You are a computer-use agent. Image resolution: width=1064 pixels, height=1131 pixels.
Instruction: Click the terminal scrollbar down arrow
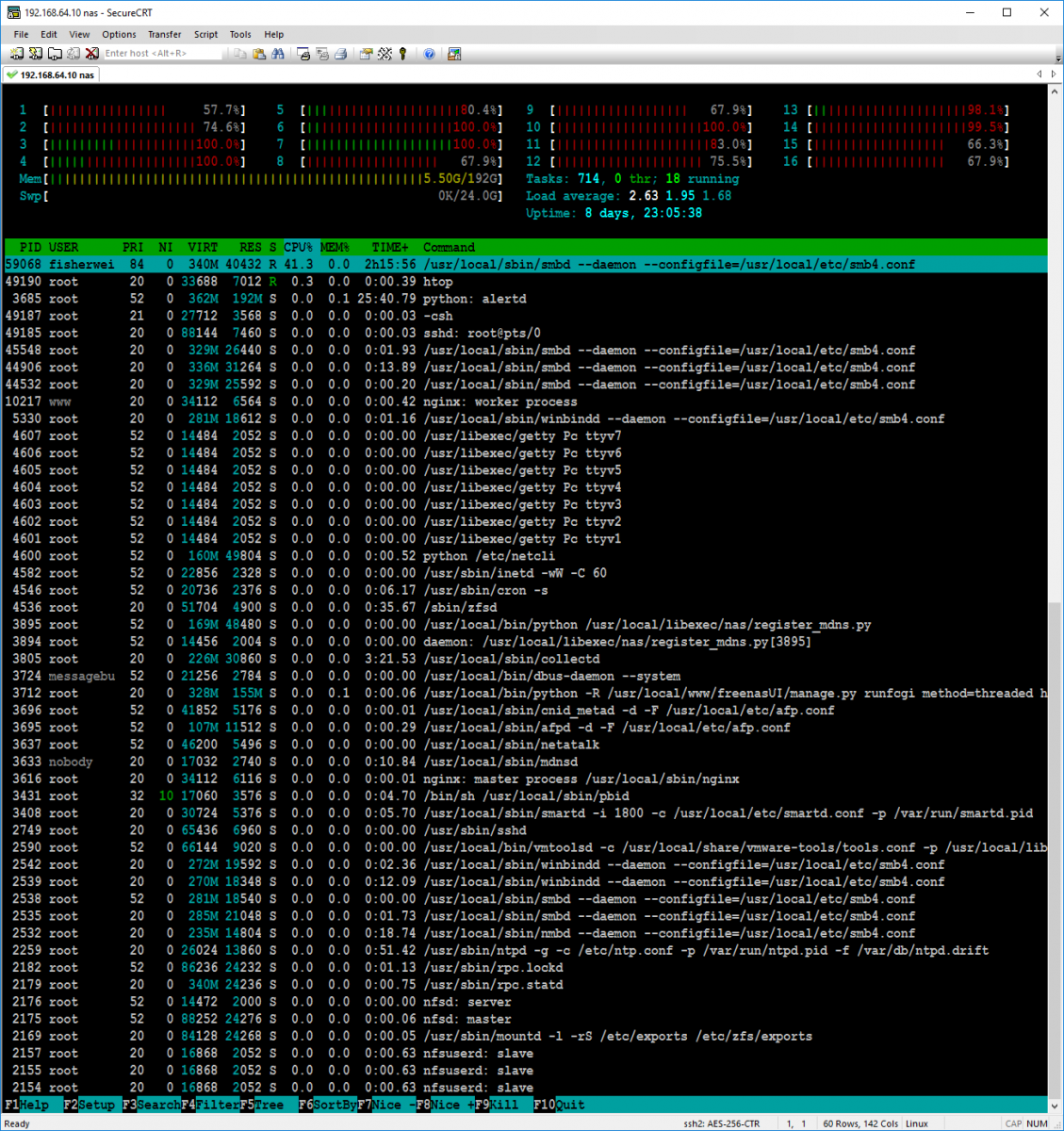click(x=1055, y=1106)
